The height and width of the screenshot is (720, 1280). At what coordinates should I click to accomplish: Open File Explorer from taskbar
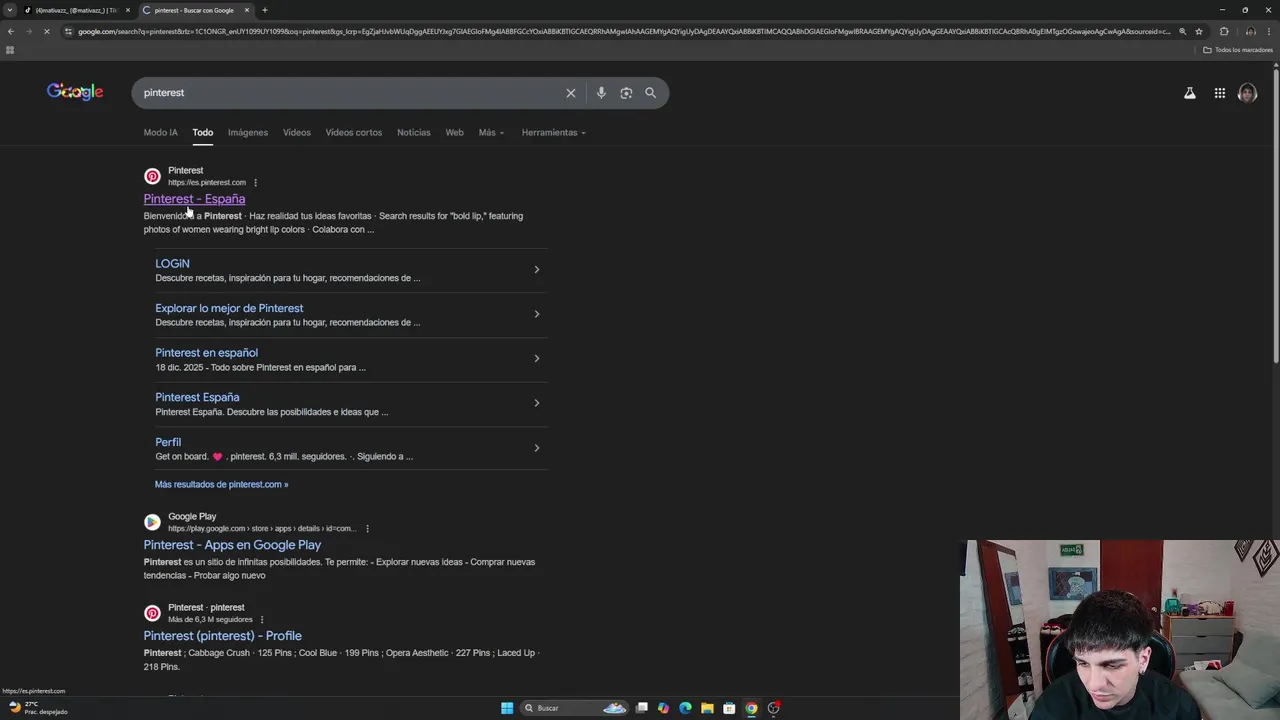pyautogui.click(x=707, y=708)
